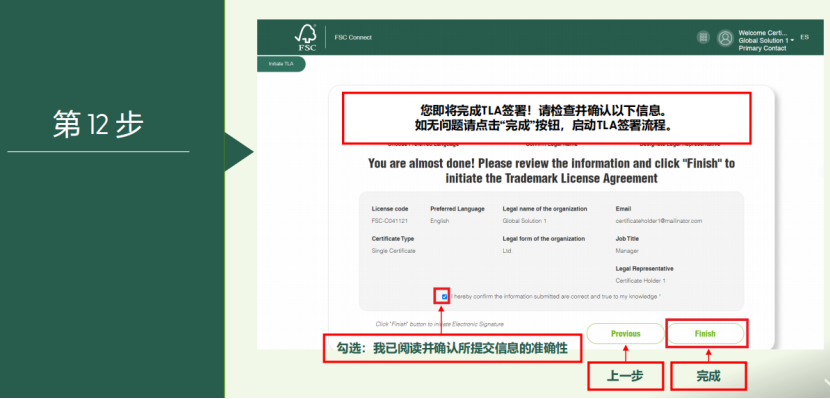Click Legal Representative value Certificate Holder 1

(640, 281)
